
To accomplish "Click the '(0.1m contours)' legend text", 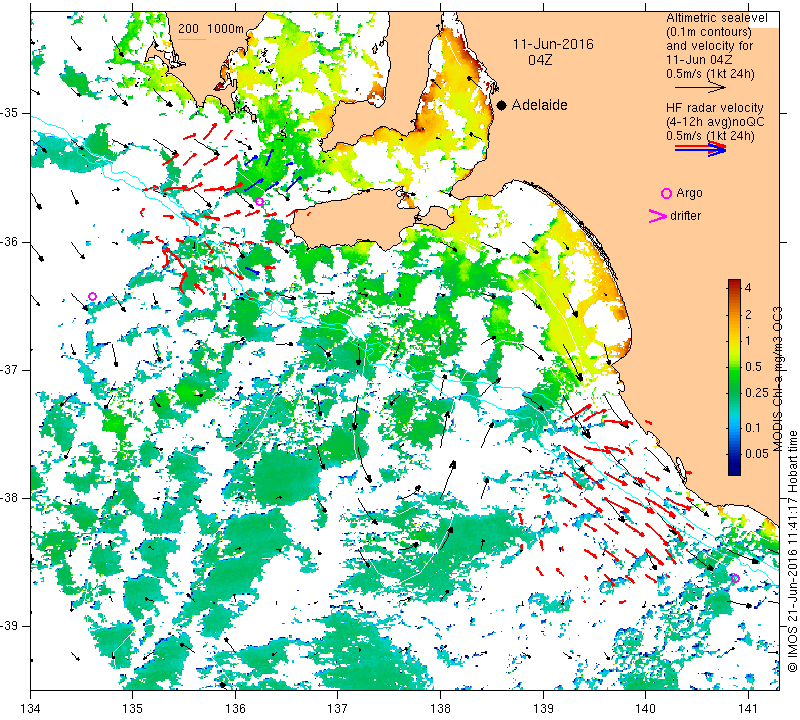I will [709, 32].
